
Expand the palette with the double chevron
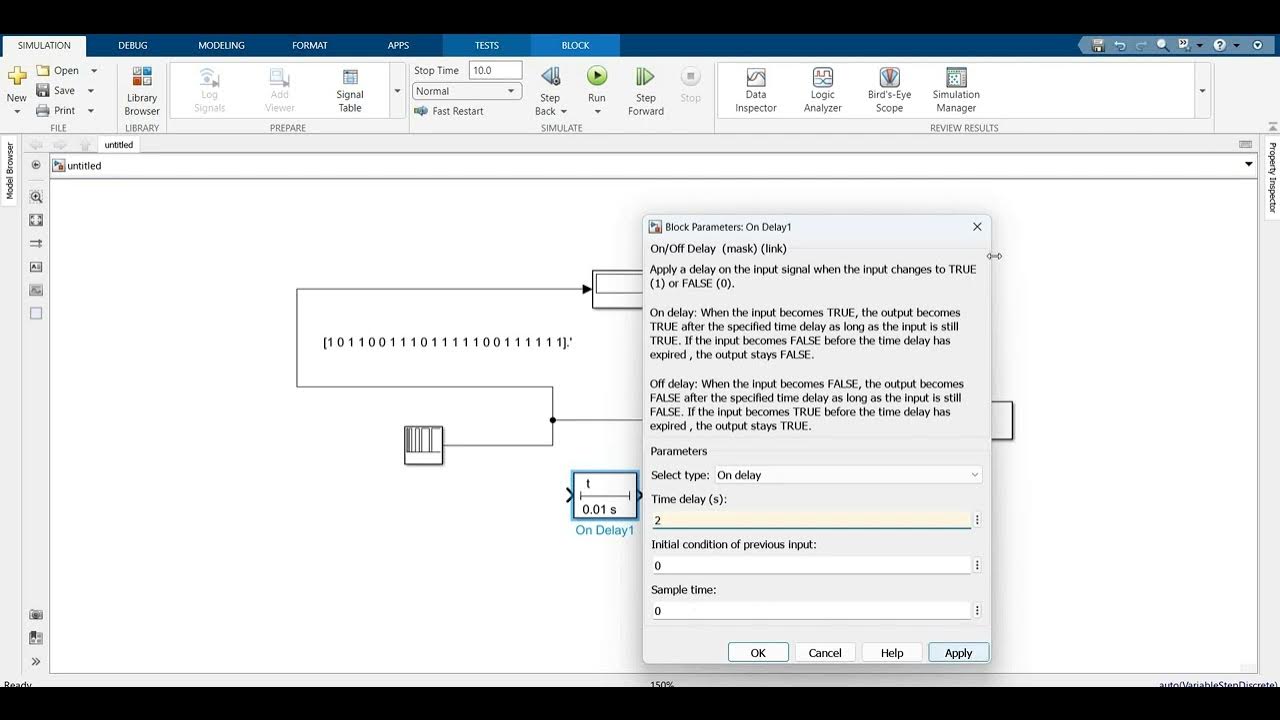click(36, 661)
